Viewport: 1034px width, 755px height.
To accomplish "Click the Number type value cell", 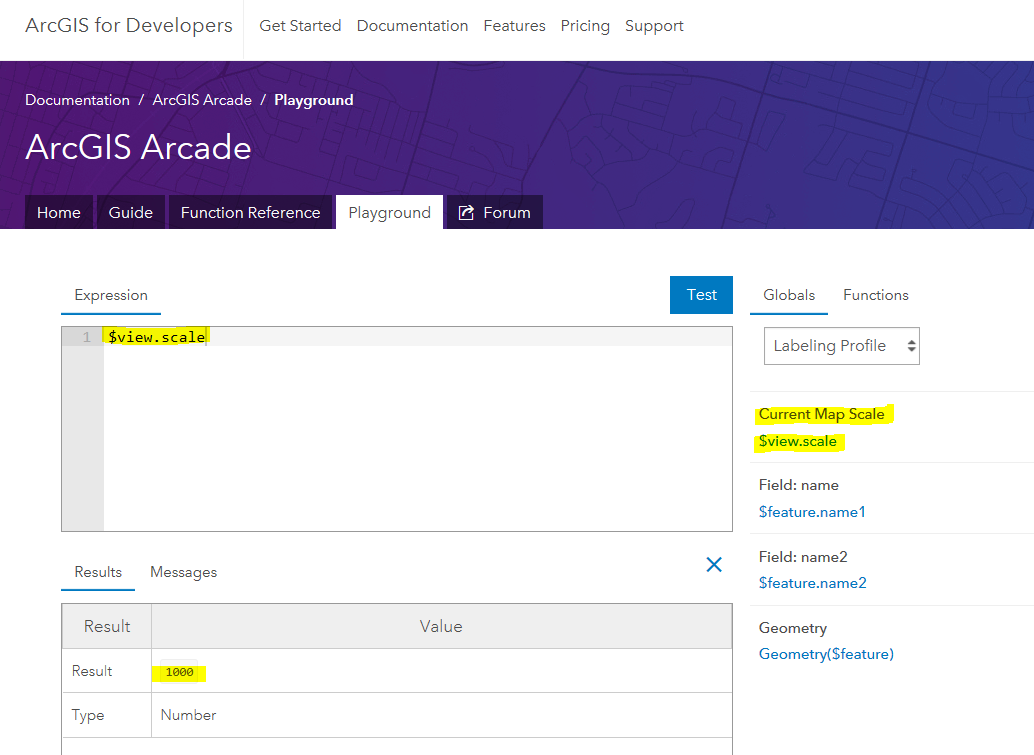I will (x=189, y=715).
